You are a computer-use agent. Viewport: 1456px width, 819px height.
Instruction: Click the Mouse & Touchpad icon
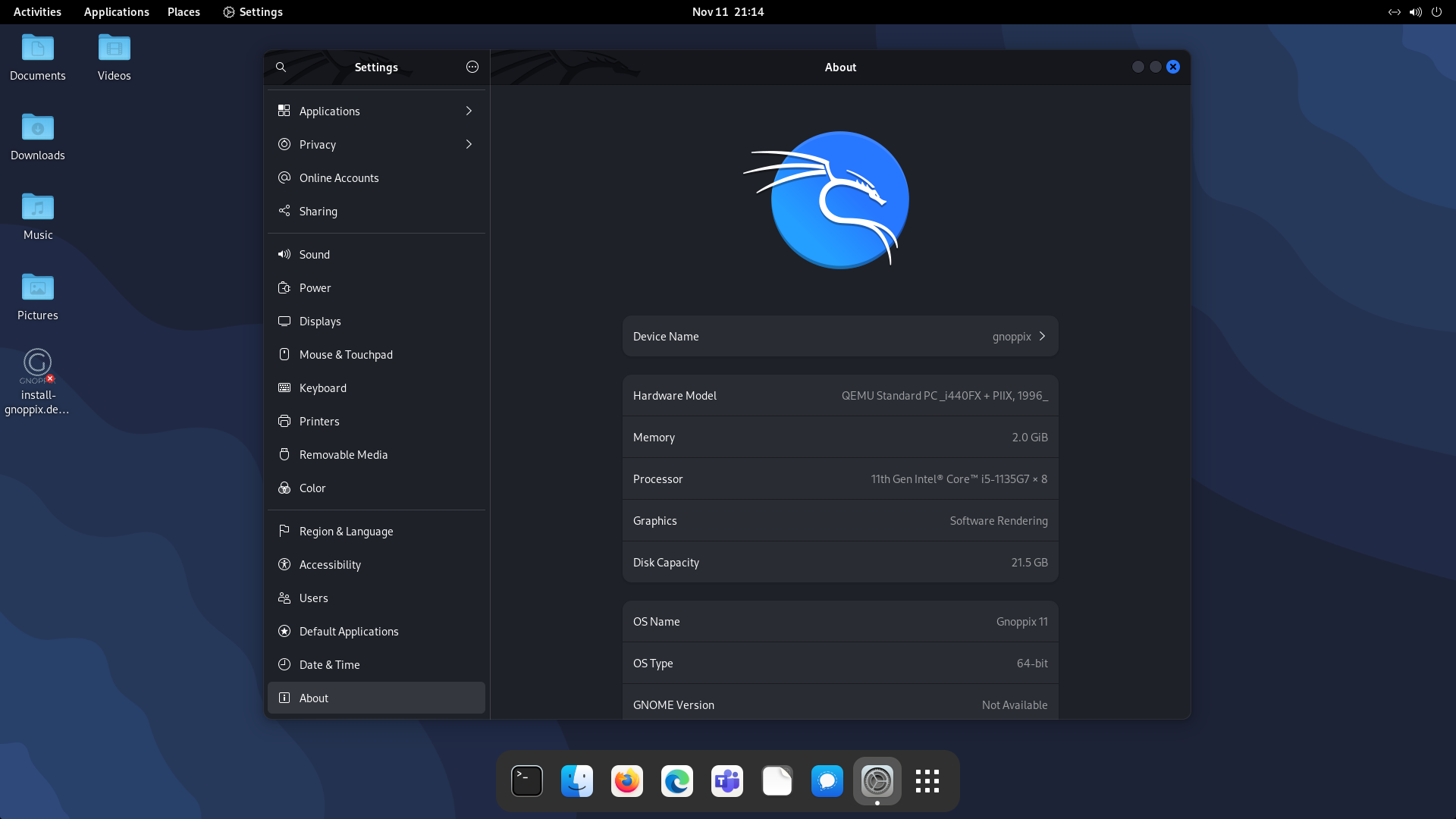pyautogui.click(x=284, y=354)
